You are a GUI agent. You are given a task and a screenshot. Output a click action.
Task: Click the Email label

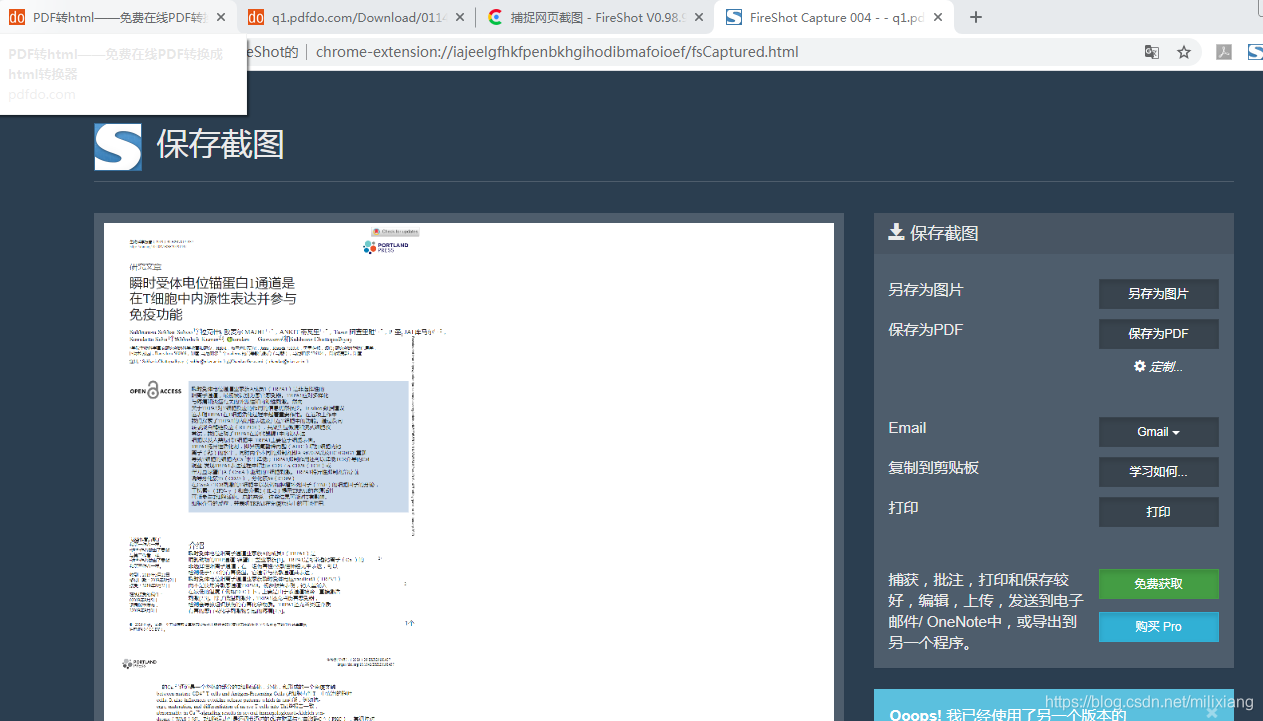coord(907,428)
